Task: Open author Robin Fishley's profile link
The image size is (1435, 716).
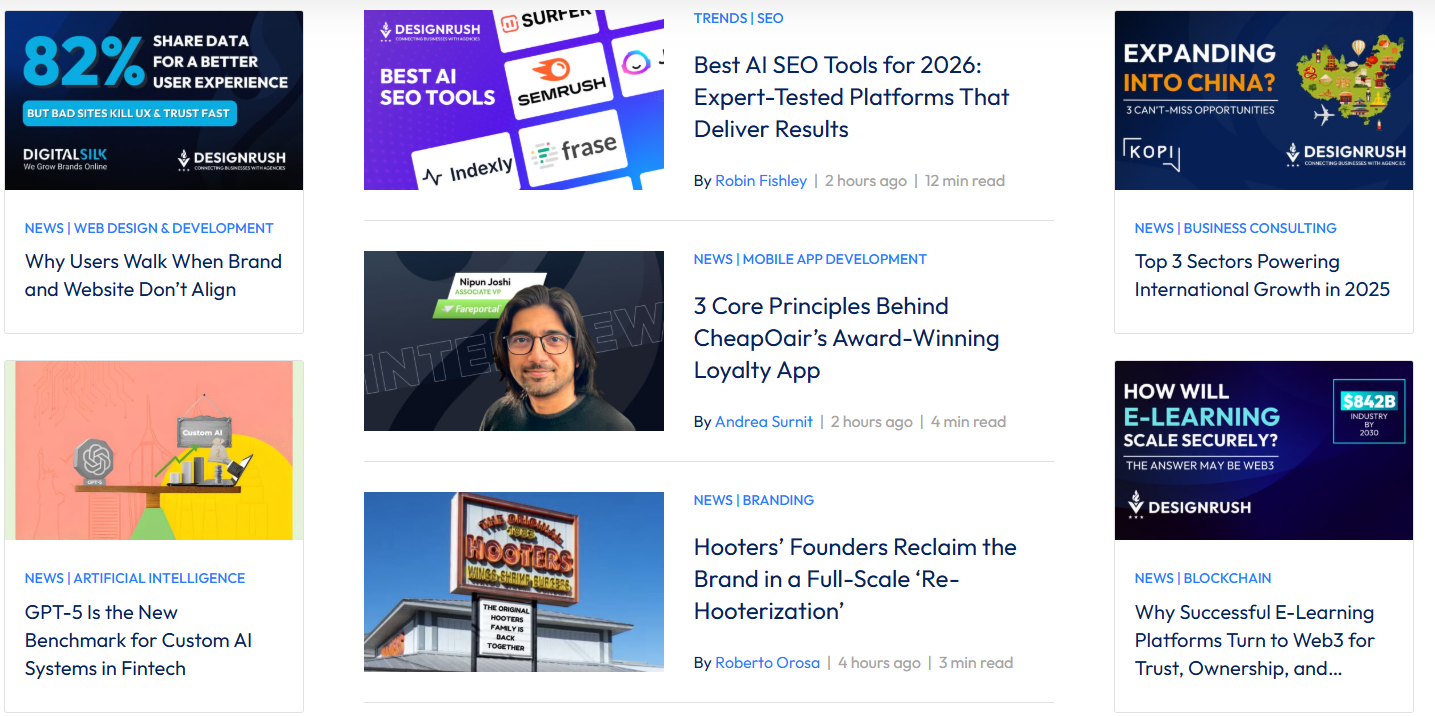Action: pyautogui.click(x=761, y=181)
